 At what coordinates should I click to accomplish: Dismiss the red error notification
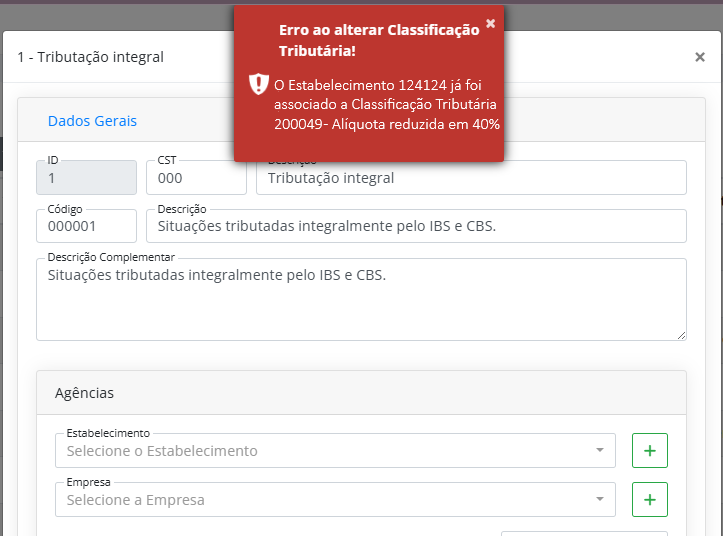point(491,23)
